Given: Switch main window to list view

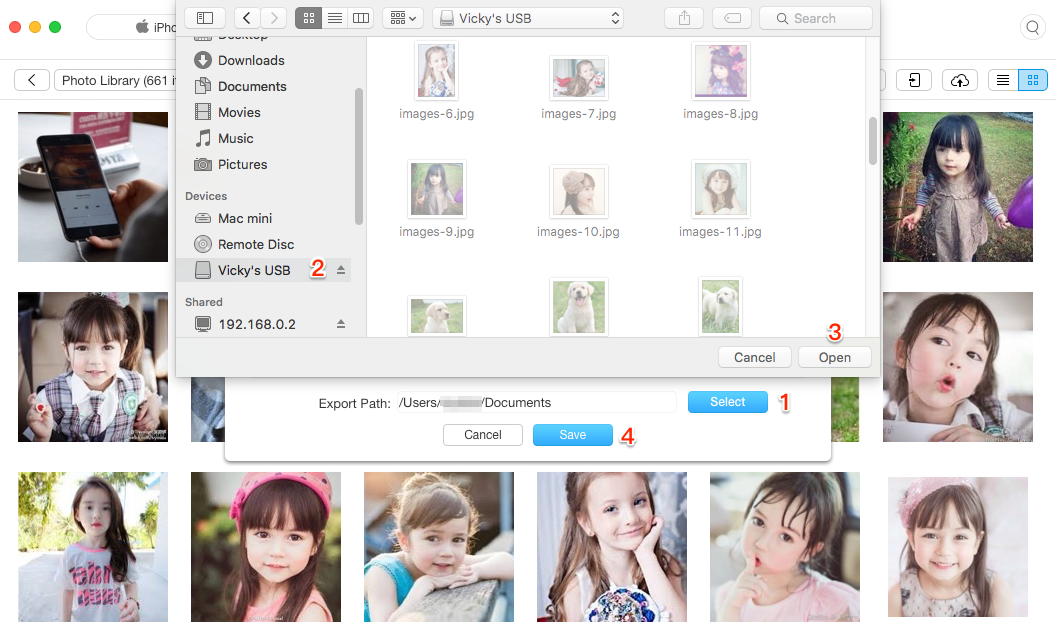Looking at the screenshot, I should [1003, 80].
